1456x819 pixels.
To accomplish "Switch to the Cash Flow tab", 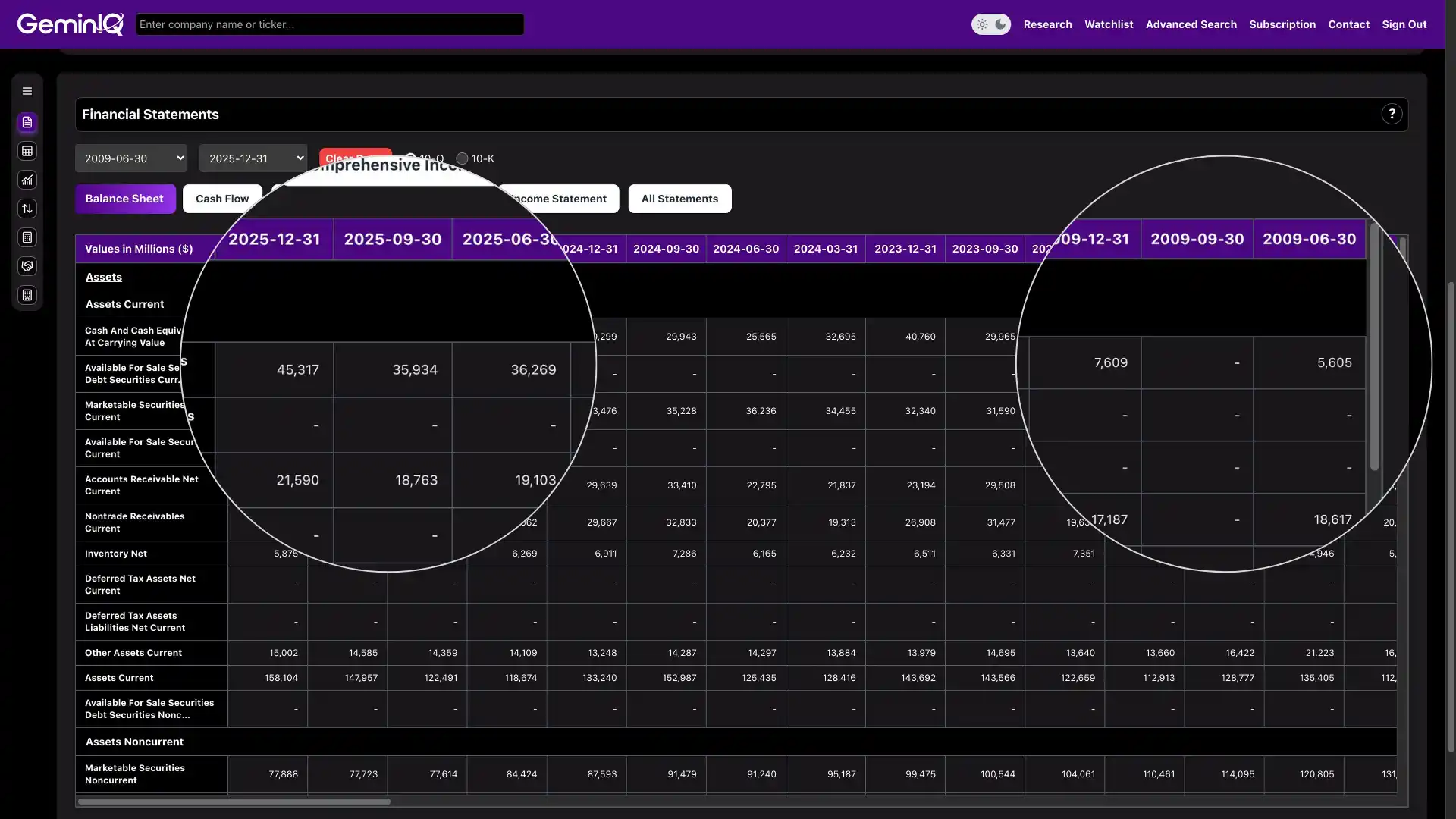I will tap(221, 199).
